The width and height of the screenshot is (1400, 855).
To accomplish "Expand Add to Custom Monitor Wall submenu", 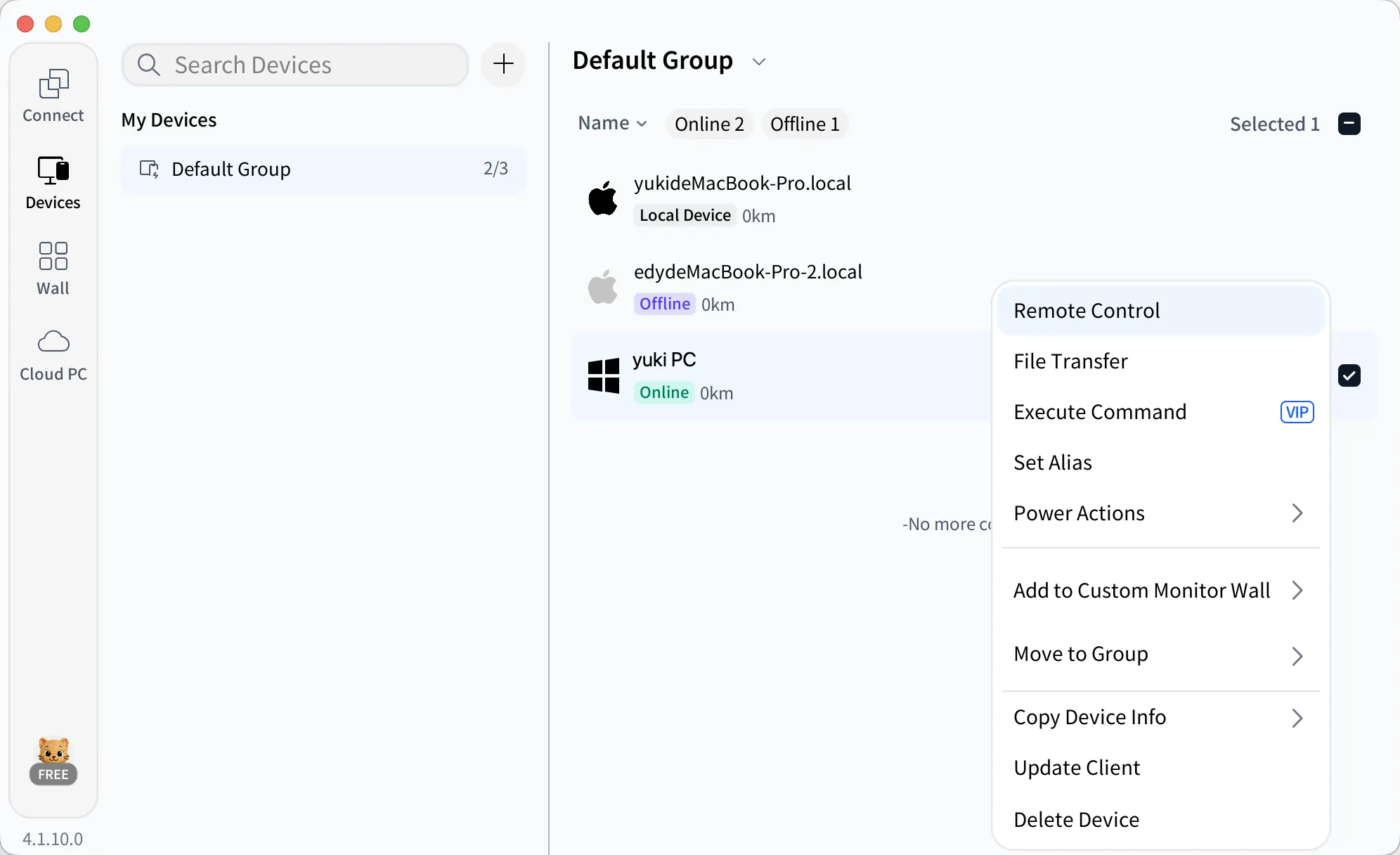I will tap(1297, 591).
